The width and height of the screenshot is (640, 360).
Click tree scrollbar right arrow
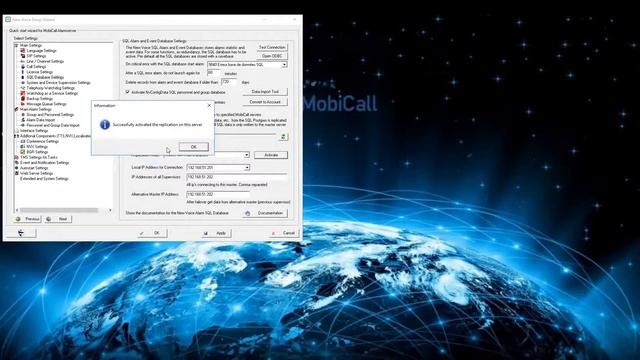(x=110, y=210)
